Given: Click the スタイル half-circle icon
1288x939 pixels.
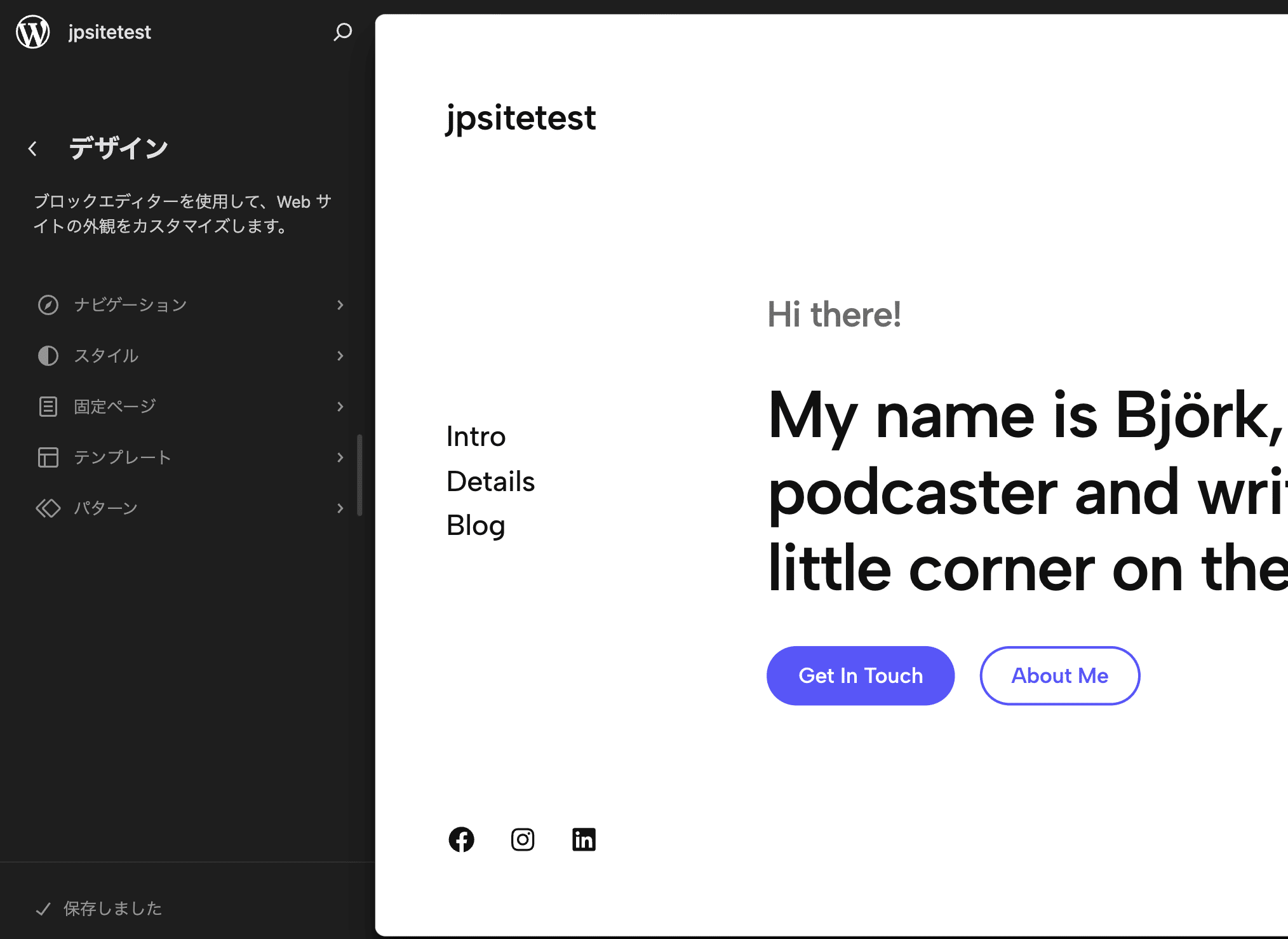Looking at the screenshot, I should pyautogui.click(x=48, y=356).
